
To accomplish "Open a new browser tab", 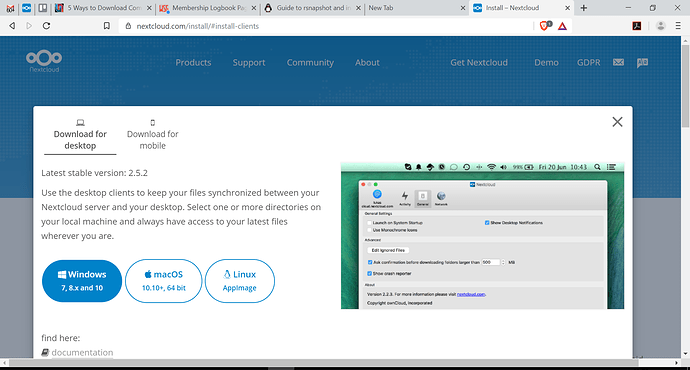I will coord(584,8).
